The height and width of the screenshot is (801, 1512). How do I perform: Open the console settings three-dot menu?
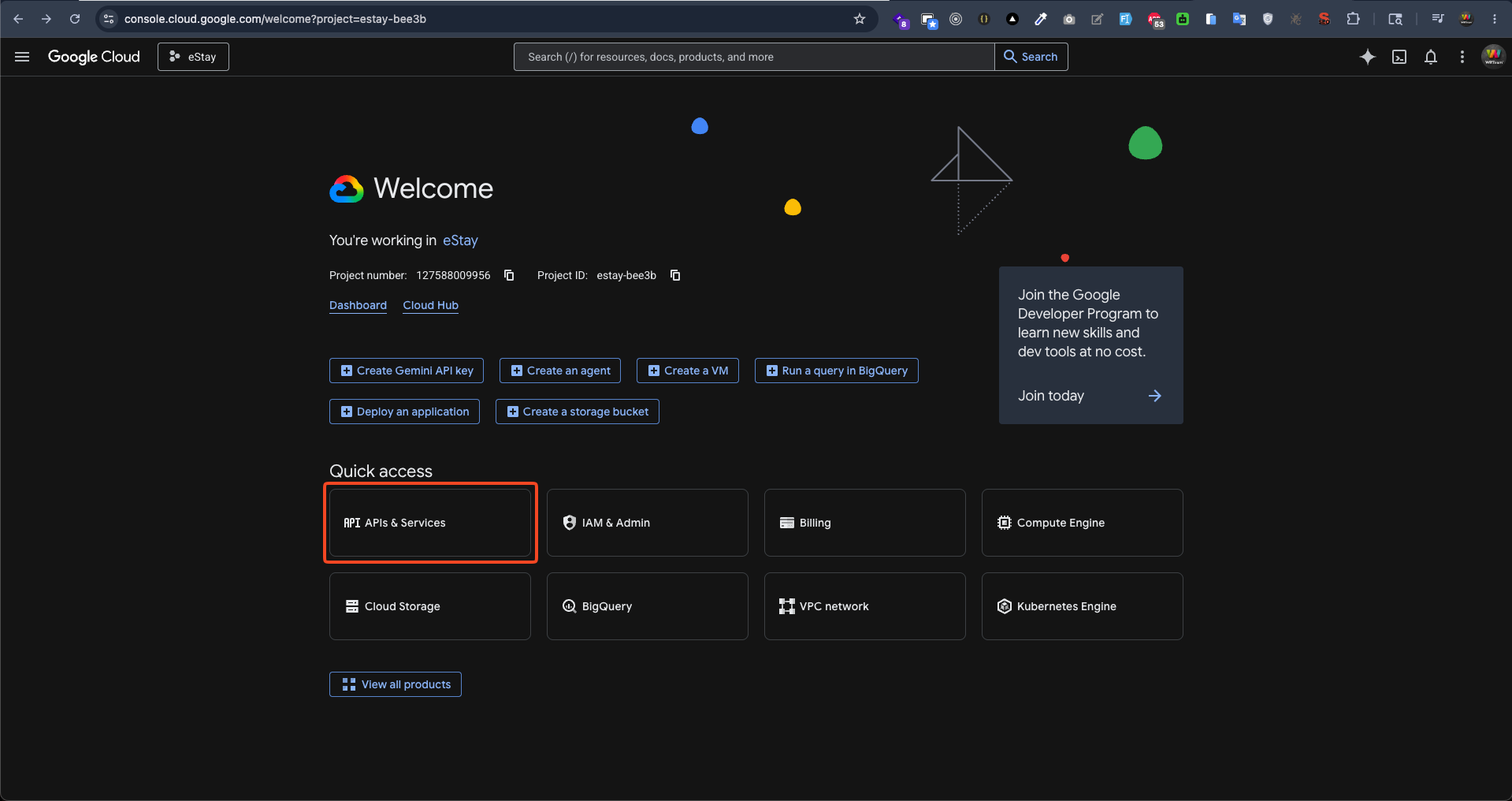coord(1462,57)
